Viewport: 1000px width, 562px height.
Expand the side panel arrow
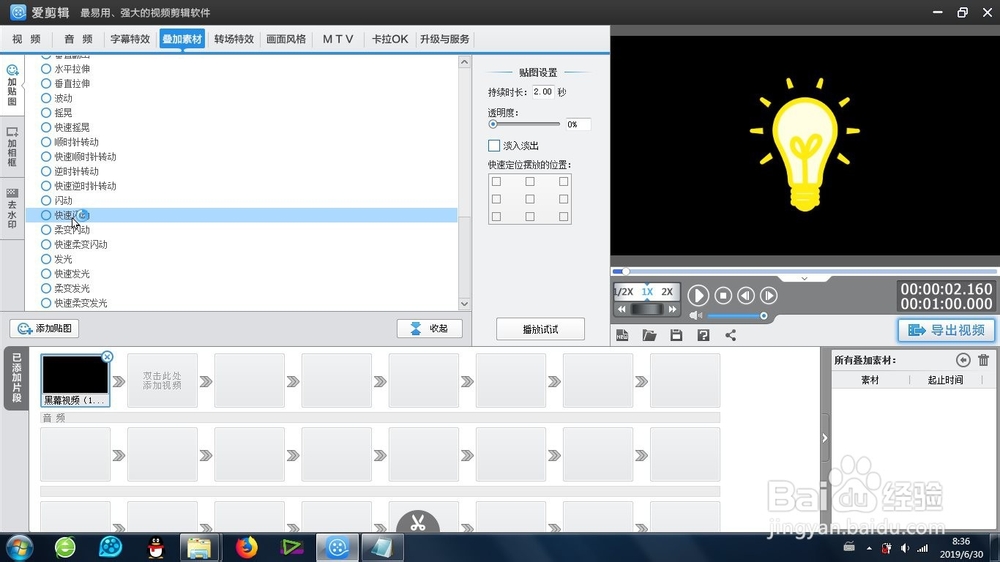point(825,438)
